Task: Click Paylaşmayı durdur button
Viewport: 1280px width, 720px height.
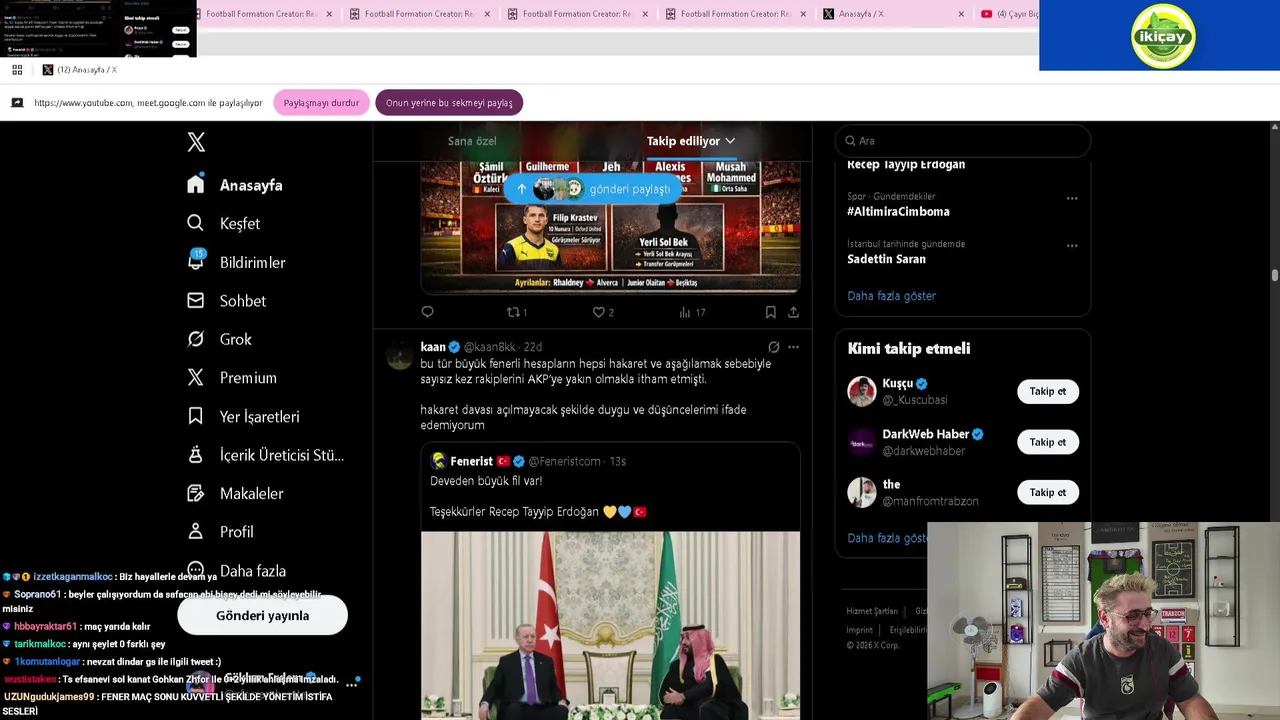Action: click(x=321, y=102)
